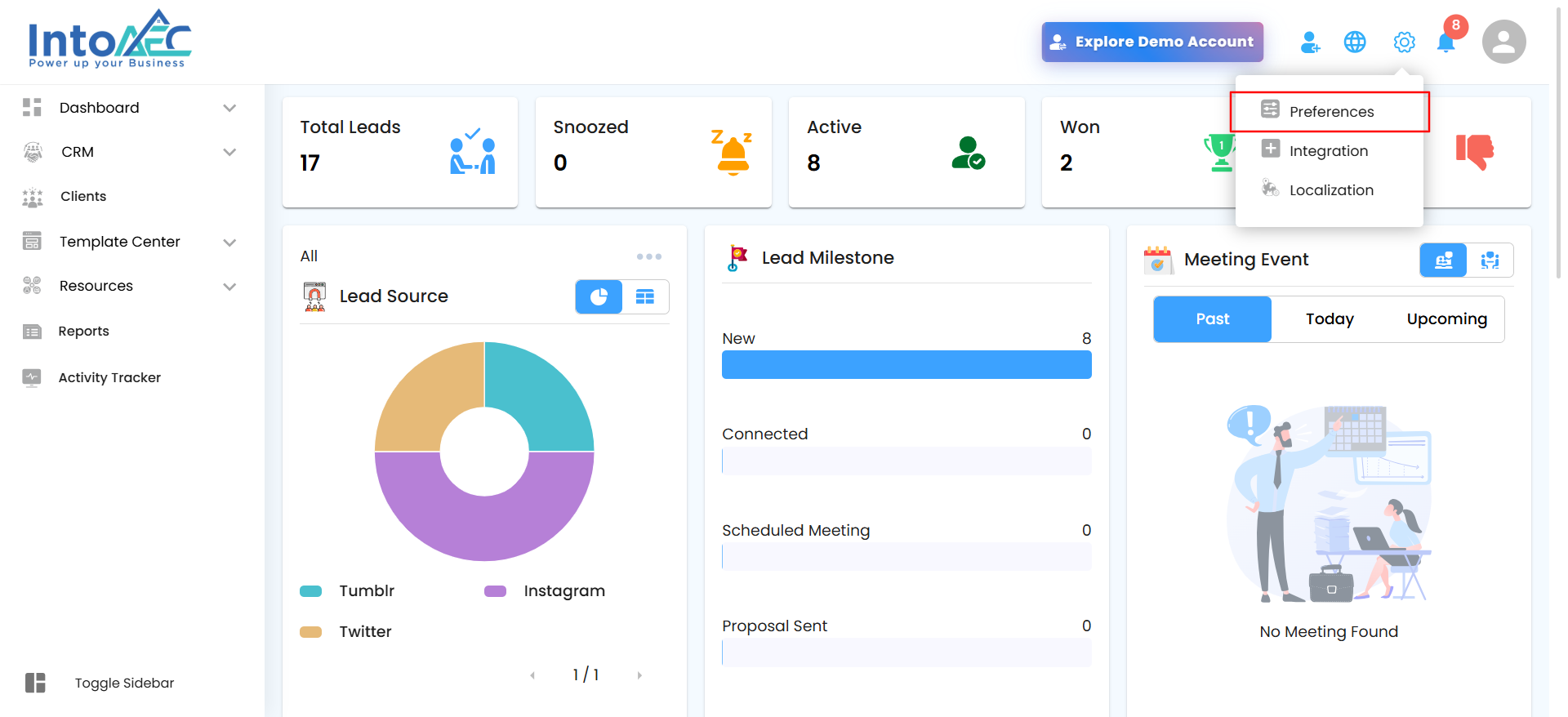1568x717 pixels.
Task: Open the Activity Tracker sidebar link
Action: pyautogui.click(x=109, y=377)
